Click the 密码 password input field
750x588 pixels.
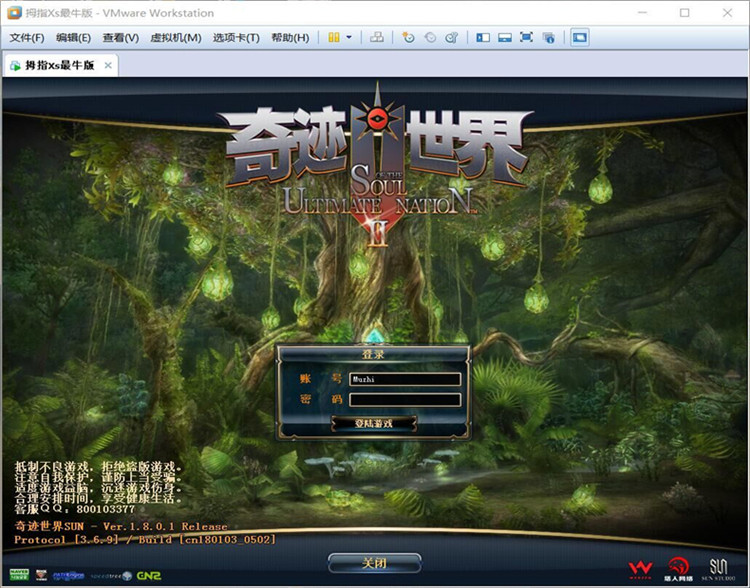tap(405, 399)
